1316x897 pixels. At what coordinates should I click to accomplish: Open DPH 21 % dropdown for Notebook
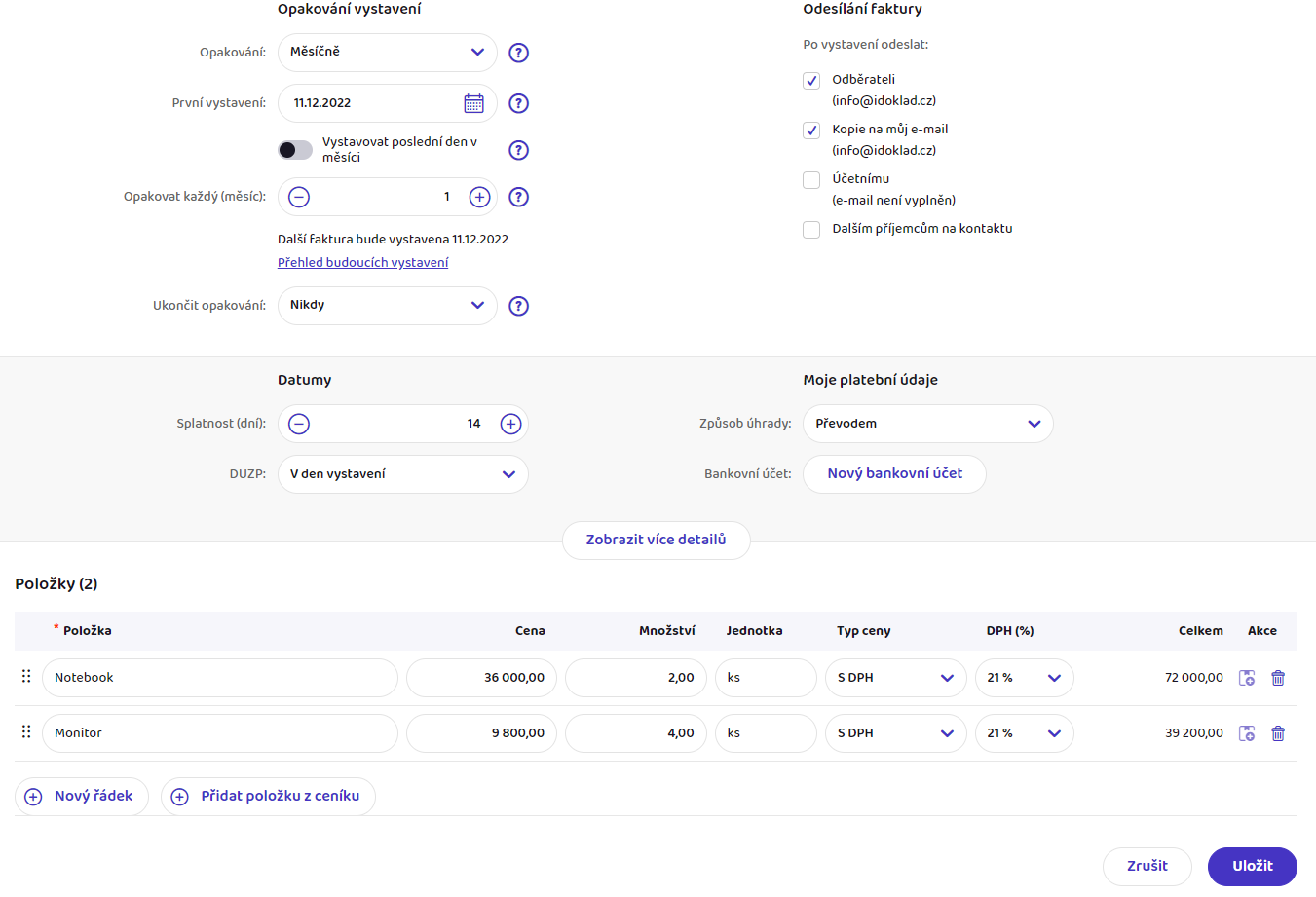[1025, 678]
